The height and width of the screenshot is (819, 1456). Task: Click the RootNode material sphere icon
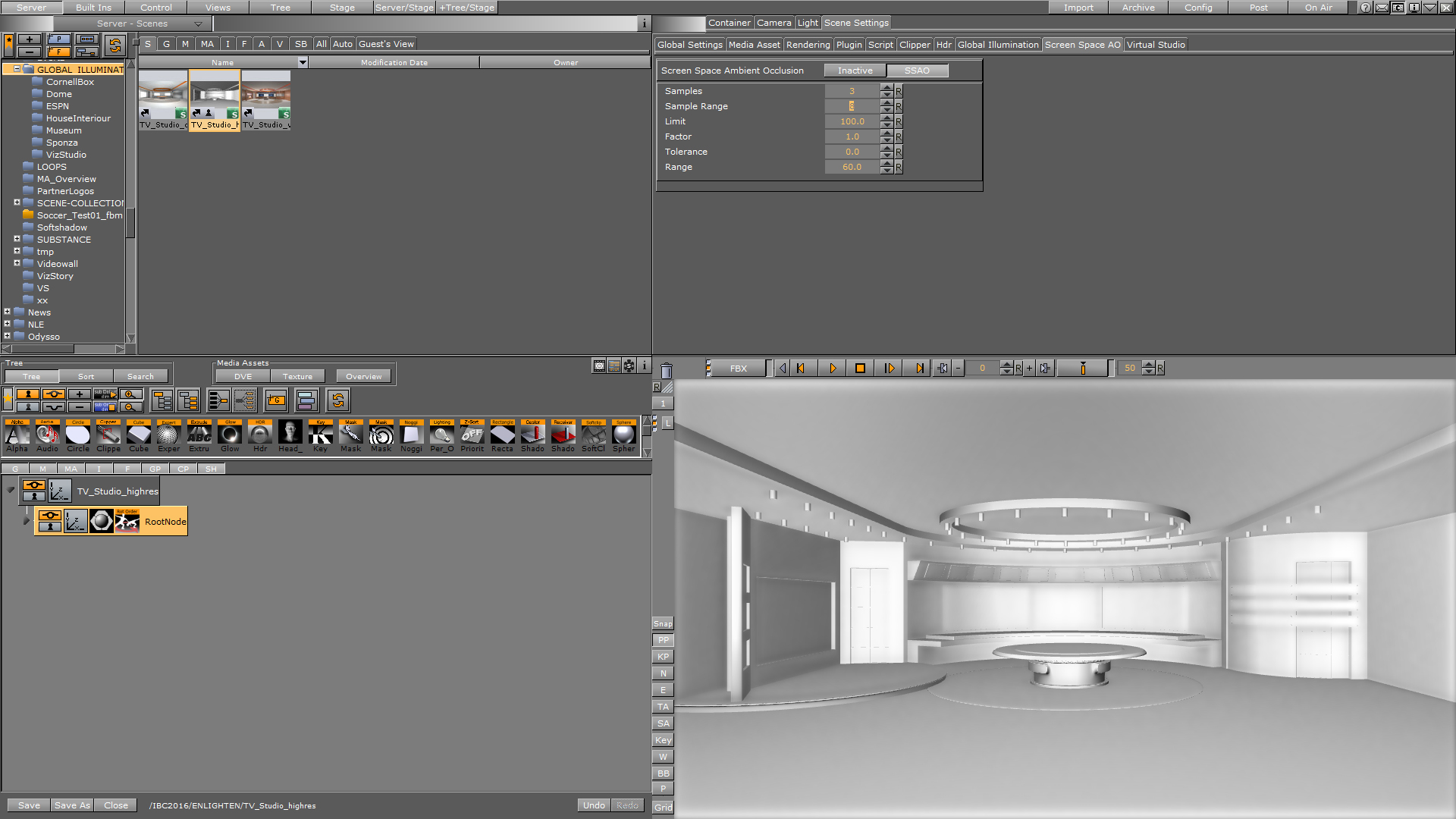pos(101,521)
